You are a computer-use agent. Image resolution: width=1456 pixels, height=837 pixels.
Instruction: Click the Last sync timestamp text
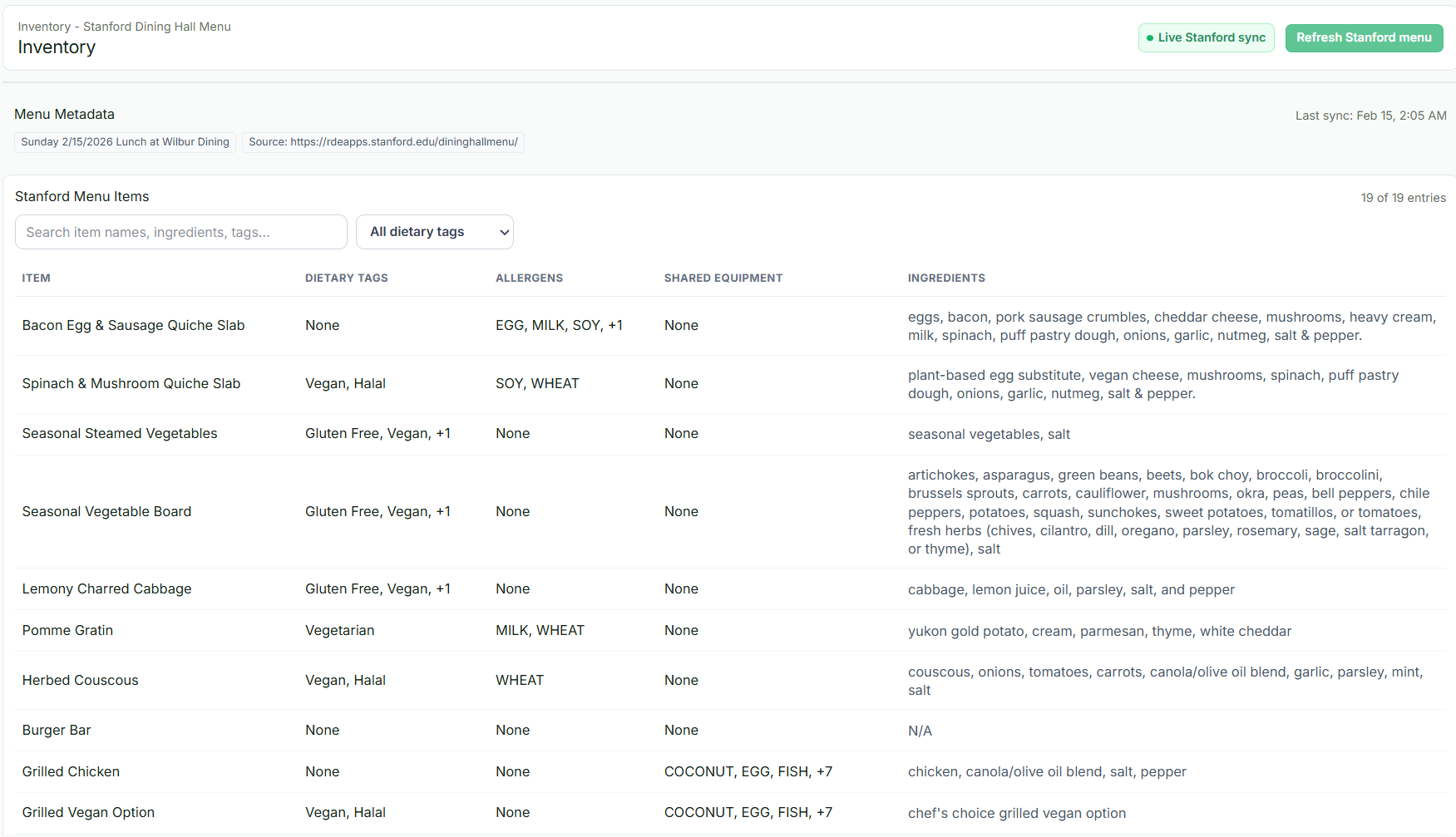(x=1371, y=116)
